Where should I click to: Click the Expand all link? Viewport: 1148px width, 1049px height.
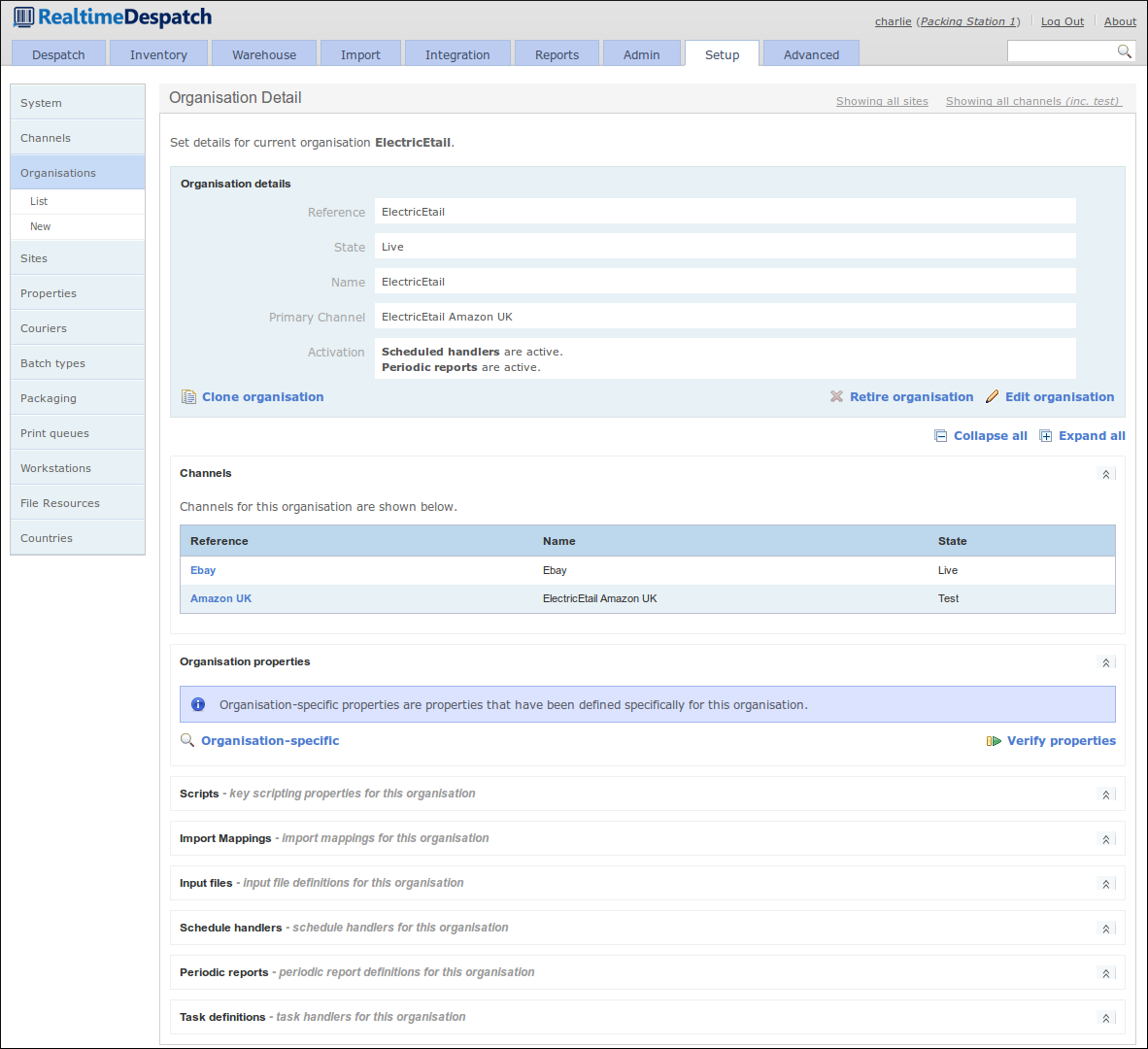point(1092,436)
